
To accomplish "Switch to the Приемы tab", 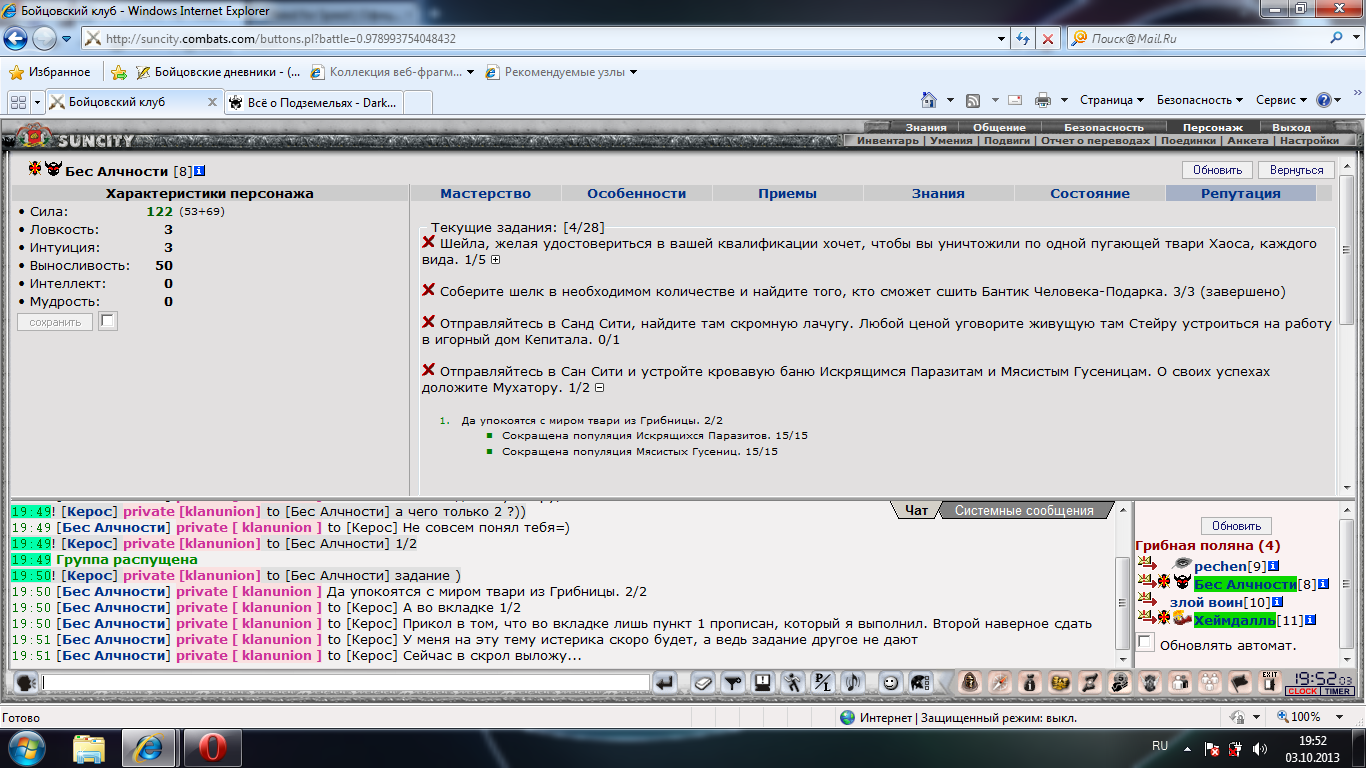I will tap(787, 193).
